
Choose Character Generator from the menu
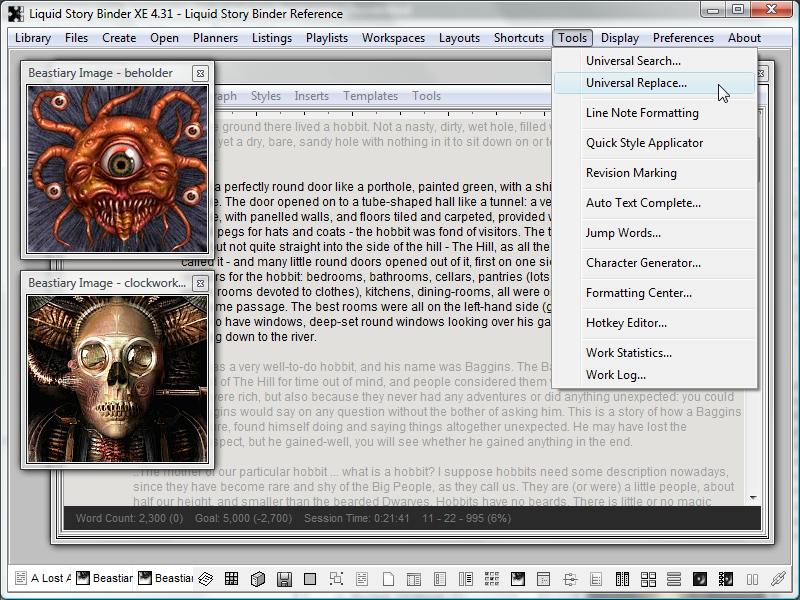pyautogui.click(x=643, y=263)
